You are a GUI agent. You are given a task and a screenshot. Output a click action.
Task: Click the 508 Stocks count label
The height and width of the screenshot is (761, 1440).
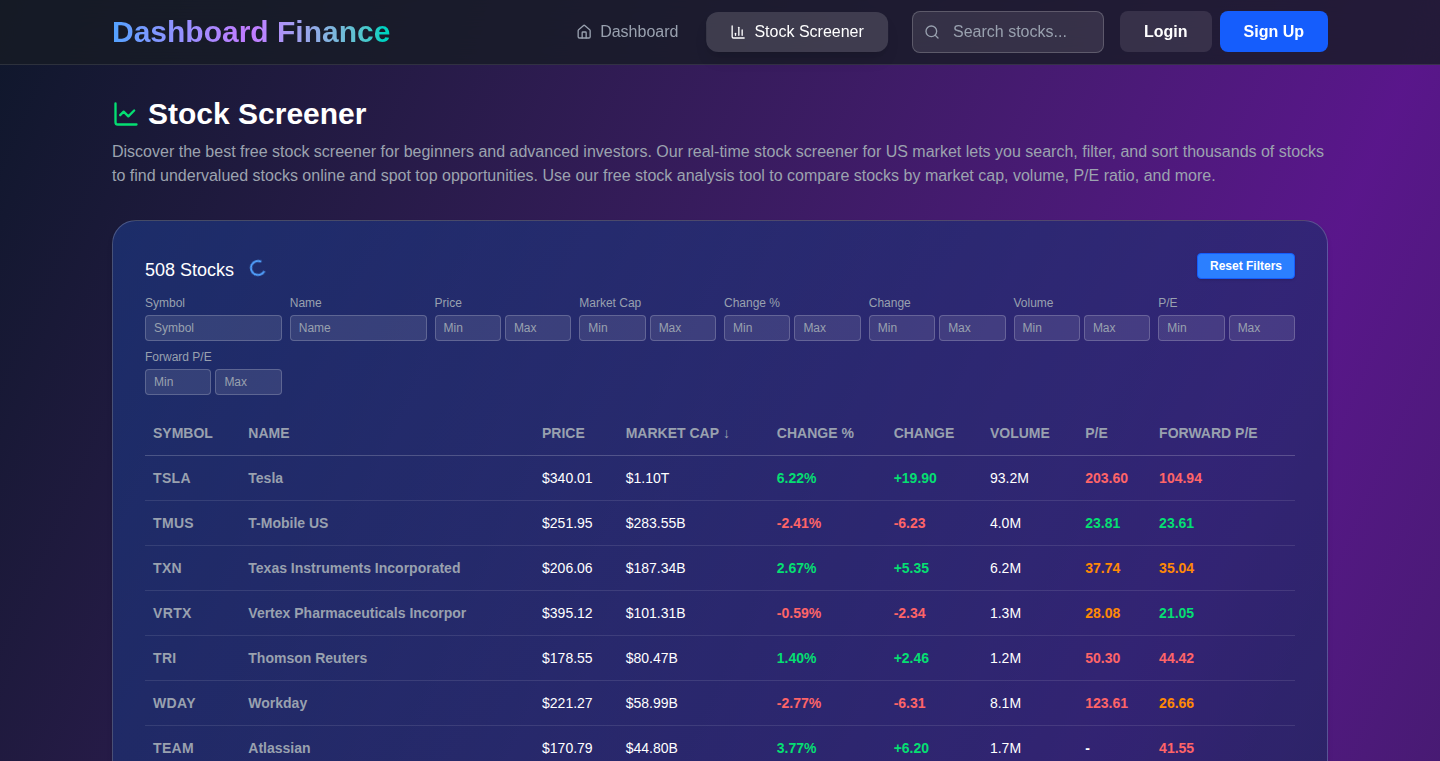190,270
